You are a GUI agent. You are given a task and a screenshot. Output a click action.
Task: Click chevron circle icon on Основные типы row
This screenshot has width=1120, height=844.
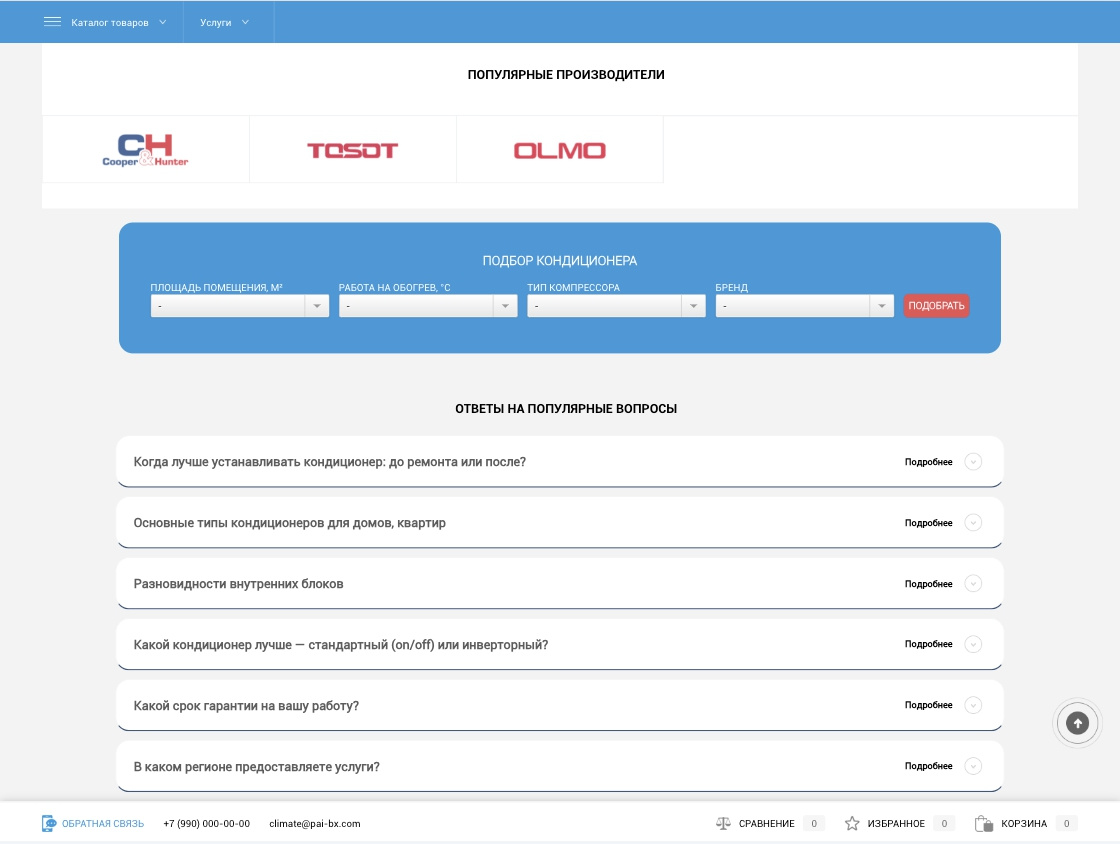pyautogui.click(x=973, y=523)
